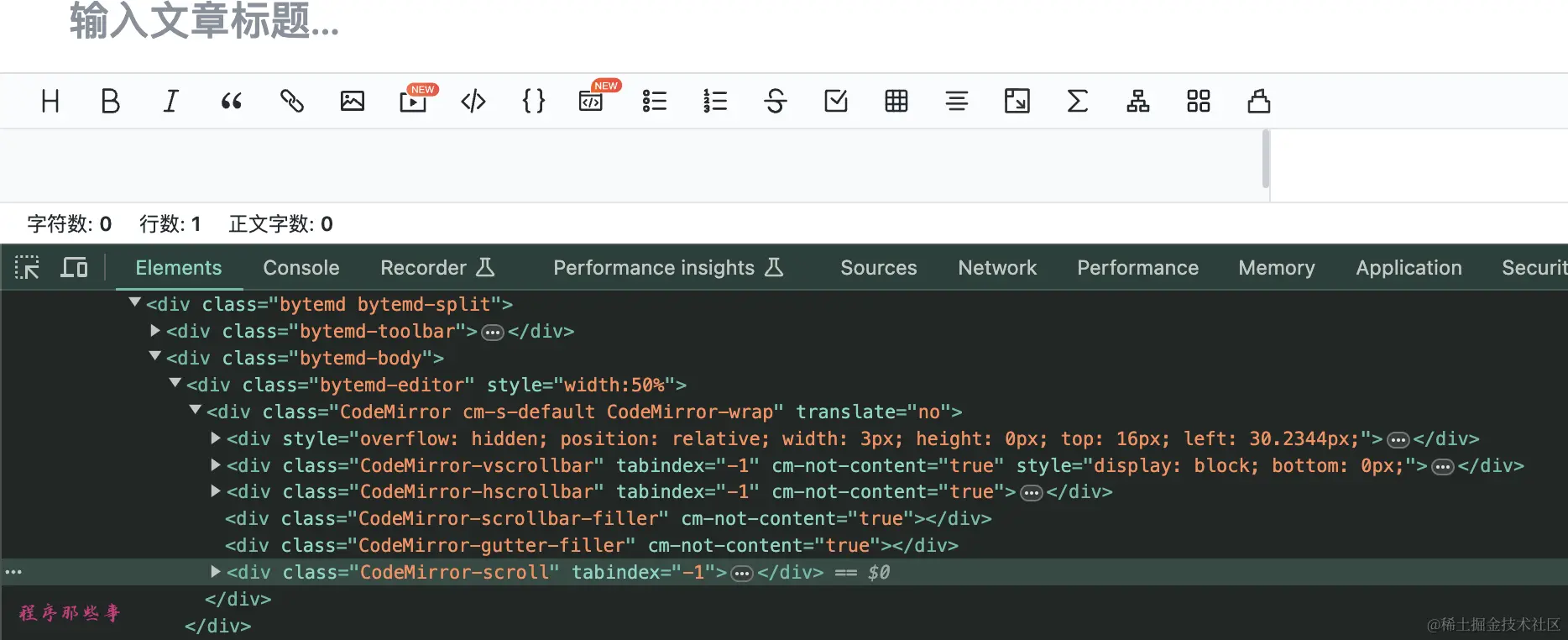Screen dimensions: 1568x640
Task: Insert an image with picture icon
Action: point(353,102)
